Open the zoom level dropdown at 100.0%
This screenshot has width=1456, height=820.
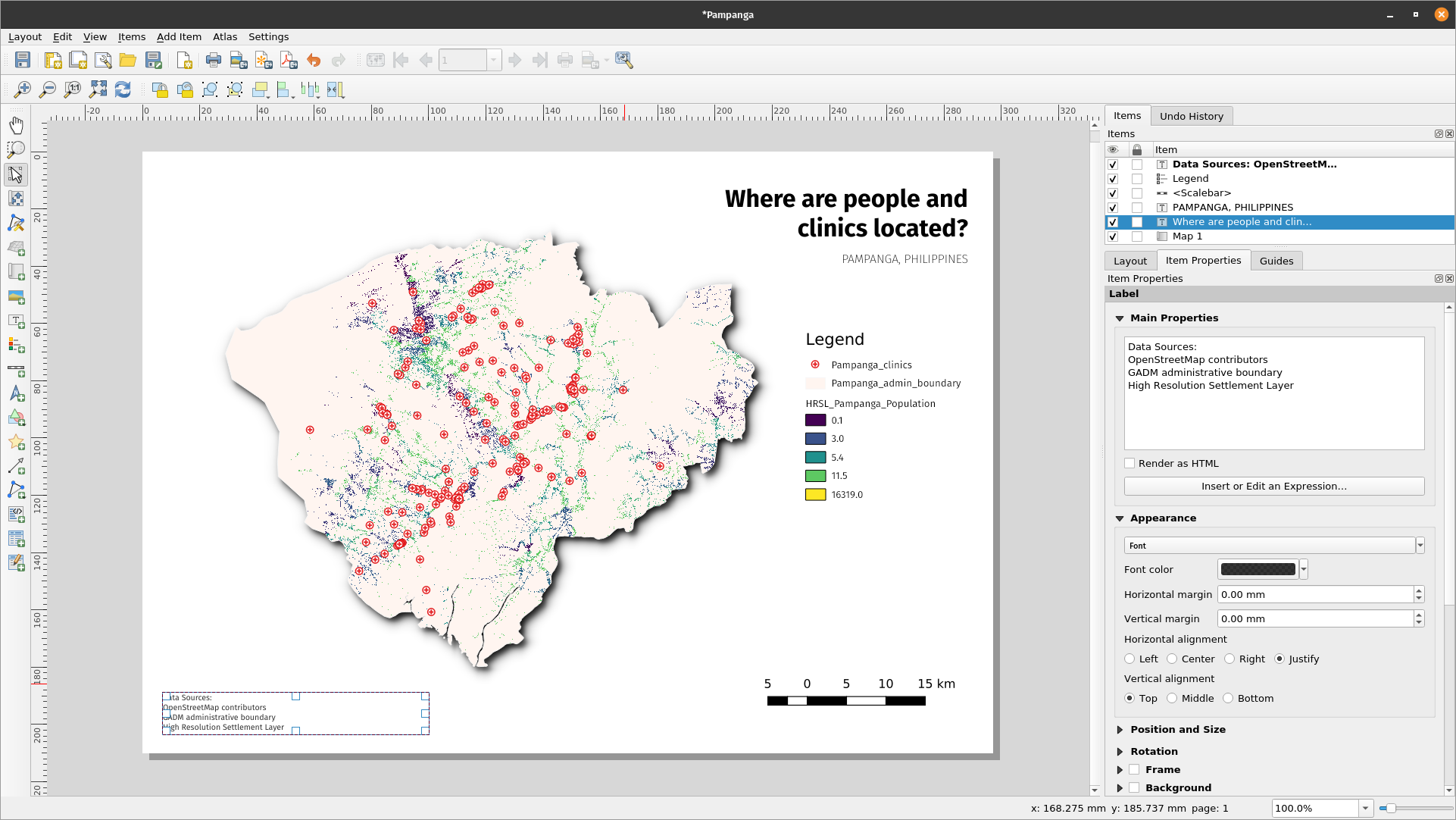pos(1365,809)
